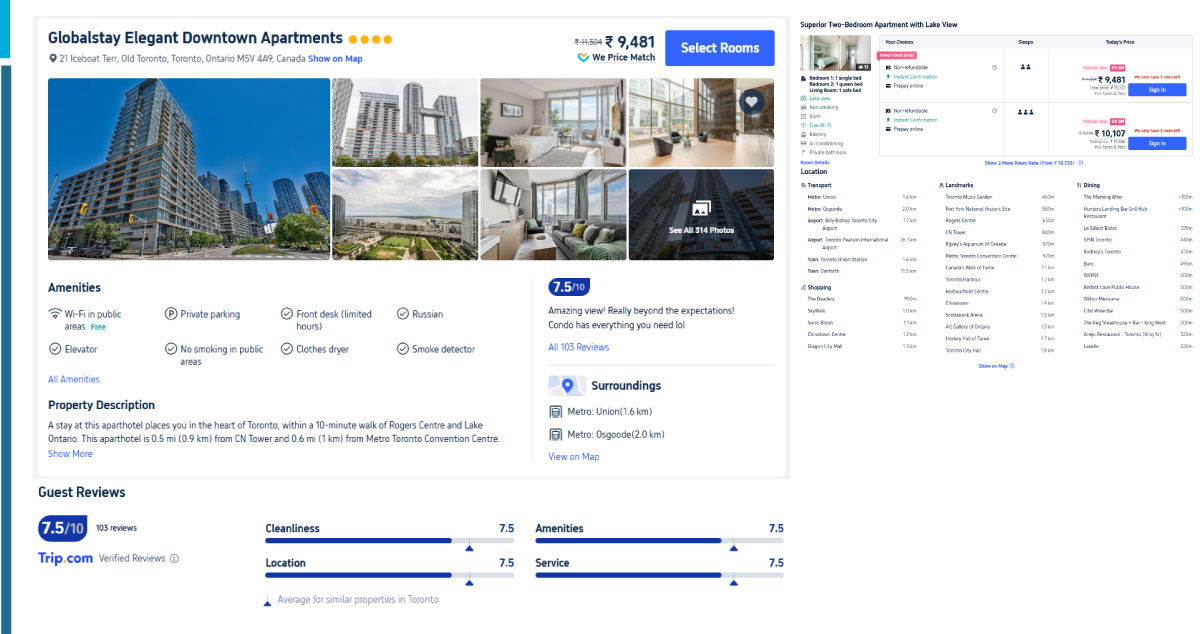1202x634 pixels.
Task: Click the Transport section icon in Location panel
Action: click(x=803, y=185)
